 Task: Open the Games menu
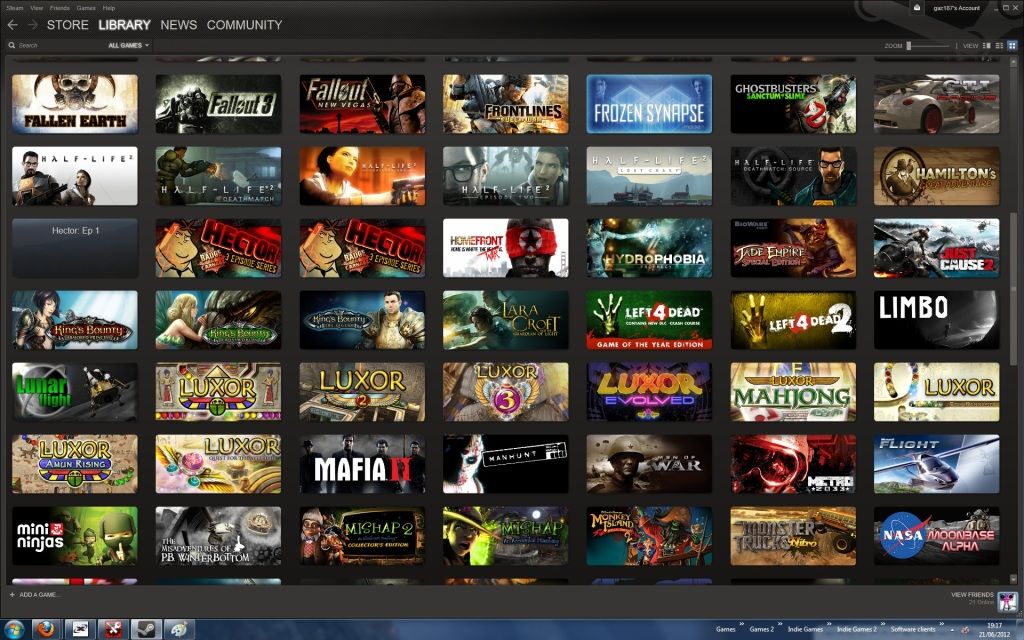point(86,8)
